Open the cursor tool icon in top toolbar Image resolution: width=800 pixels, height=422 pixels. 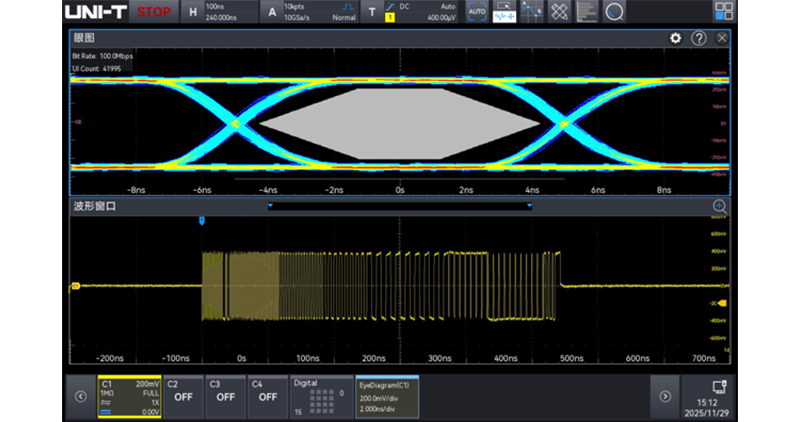(x=533, y=12)
